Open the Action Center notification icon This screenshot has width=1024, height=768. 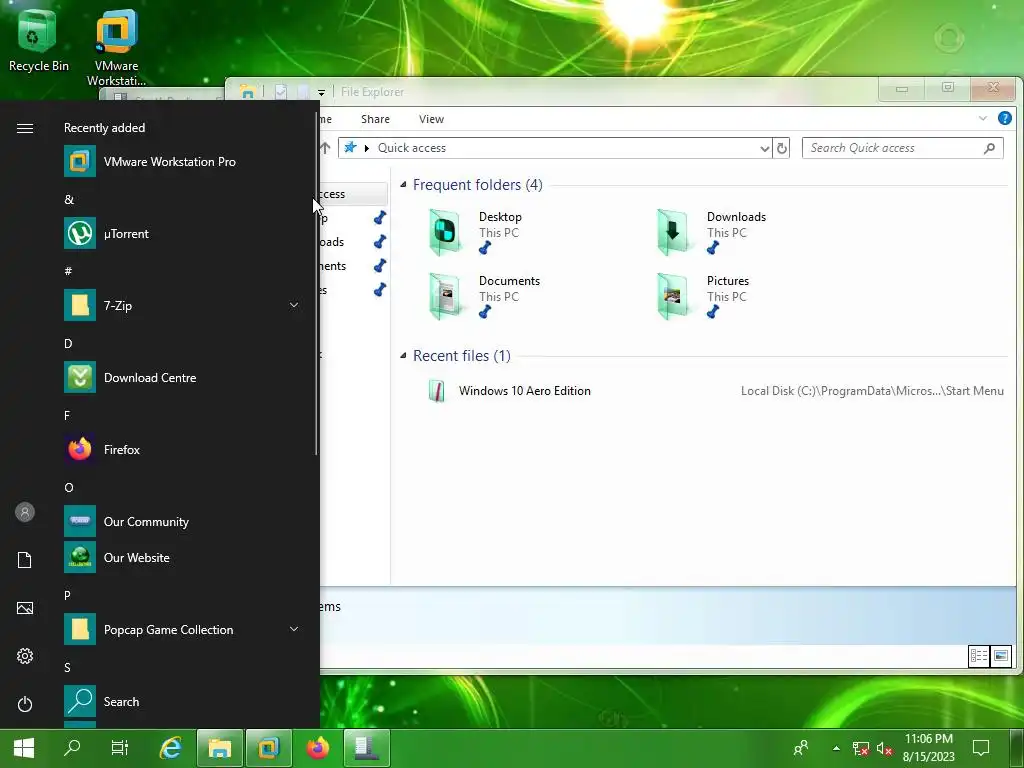point(980,748)
